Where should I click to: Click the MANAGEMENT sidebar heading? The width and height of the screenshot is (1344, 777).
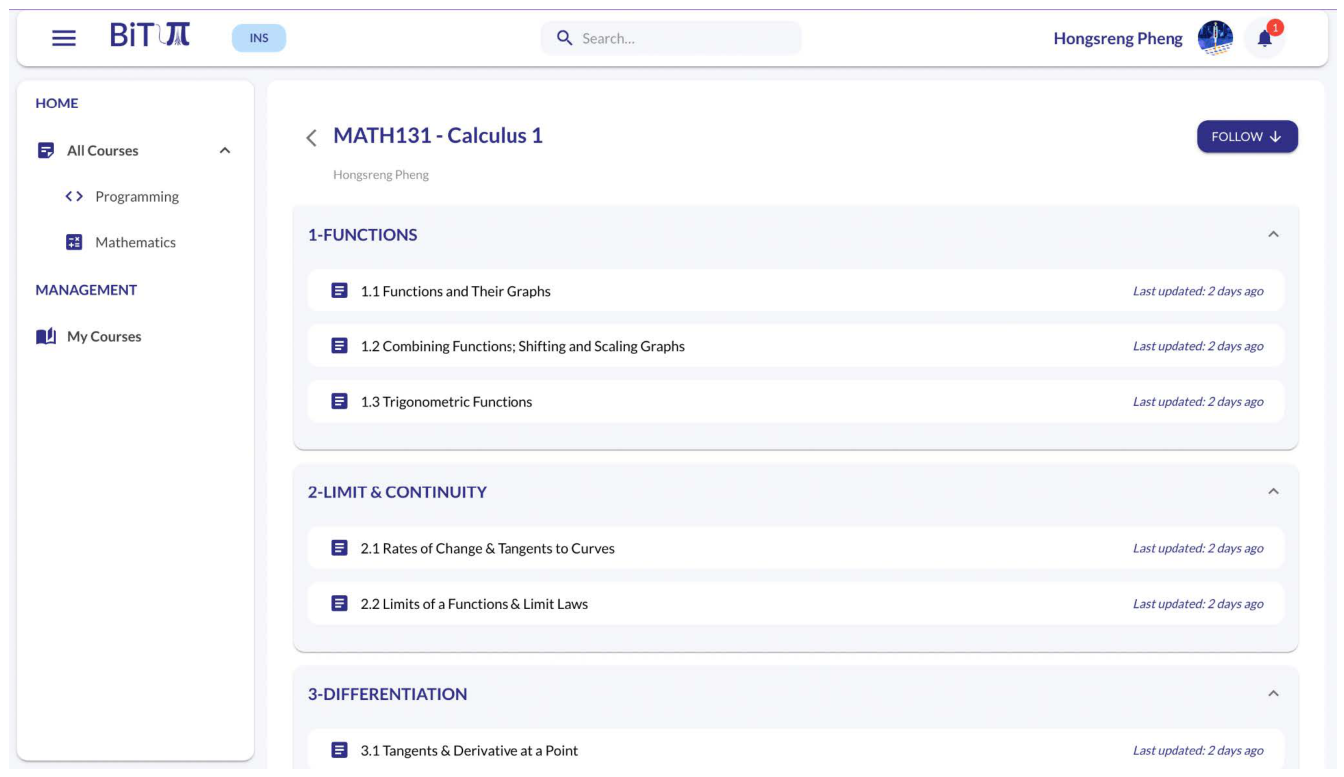[86, 290]
